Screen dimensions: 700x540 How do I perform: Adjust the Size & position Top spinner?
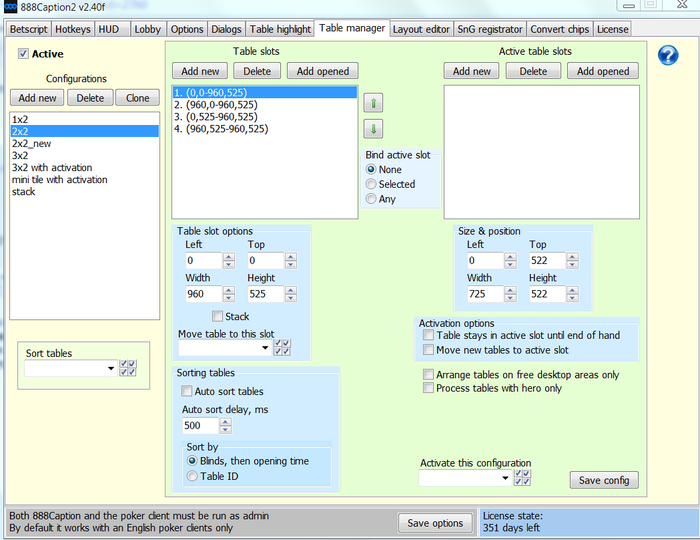coord(573,261)
